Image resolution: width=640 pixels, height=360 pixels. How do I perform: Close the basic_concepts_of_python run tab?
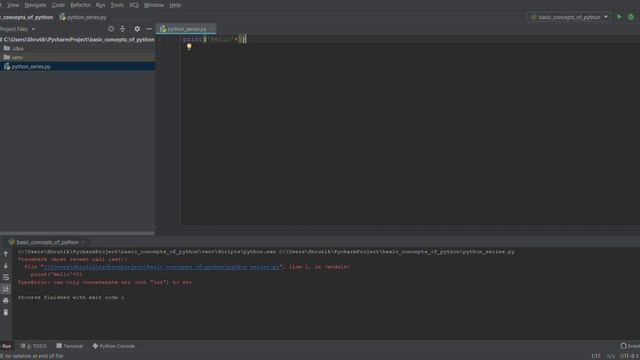(x=82, y=242)
